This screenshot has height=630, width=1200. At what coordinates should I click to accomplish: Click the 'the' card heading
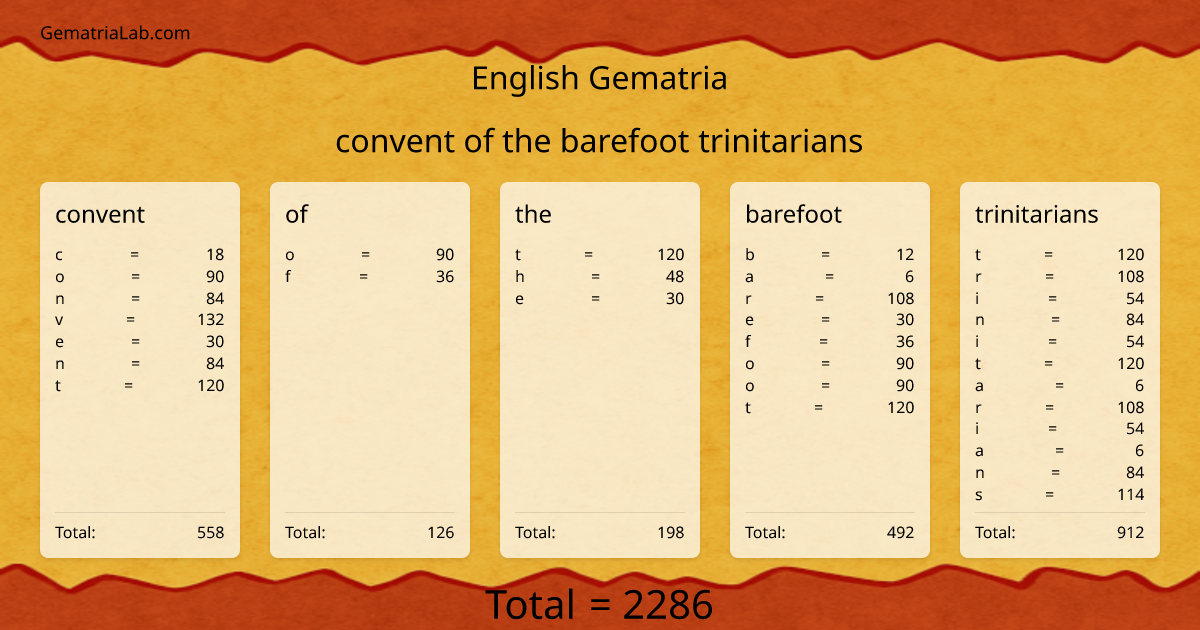point(533,214)
